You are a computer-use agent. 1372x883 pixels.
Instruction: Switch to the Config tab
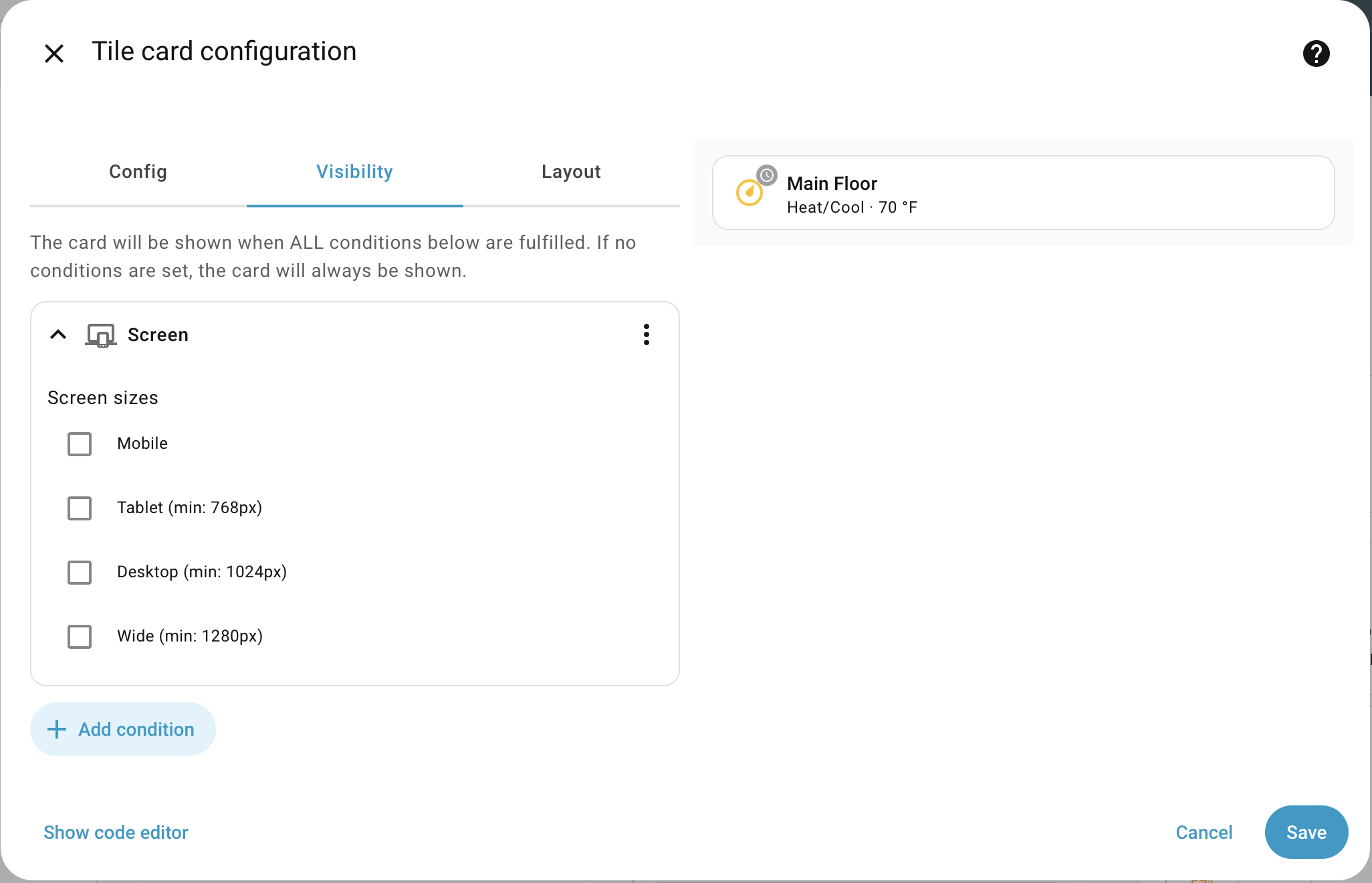pyautogui.click(x=138, y=172)
